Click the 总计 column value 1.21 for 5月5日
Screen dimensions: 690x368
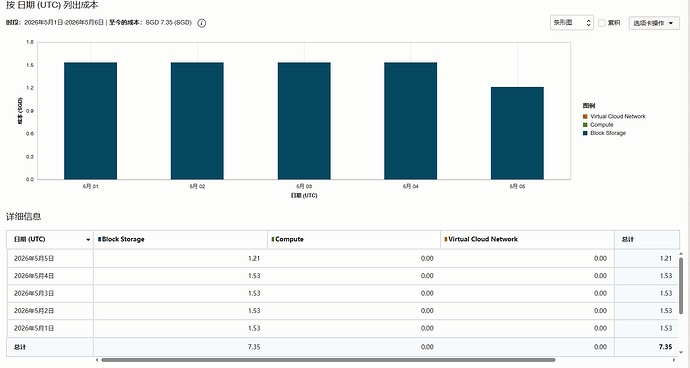(x=666, y=258)
